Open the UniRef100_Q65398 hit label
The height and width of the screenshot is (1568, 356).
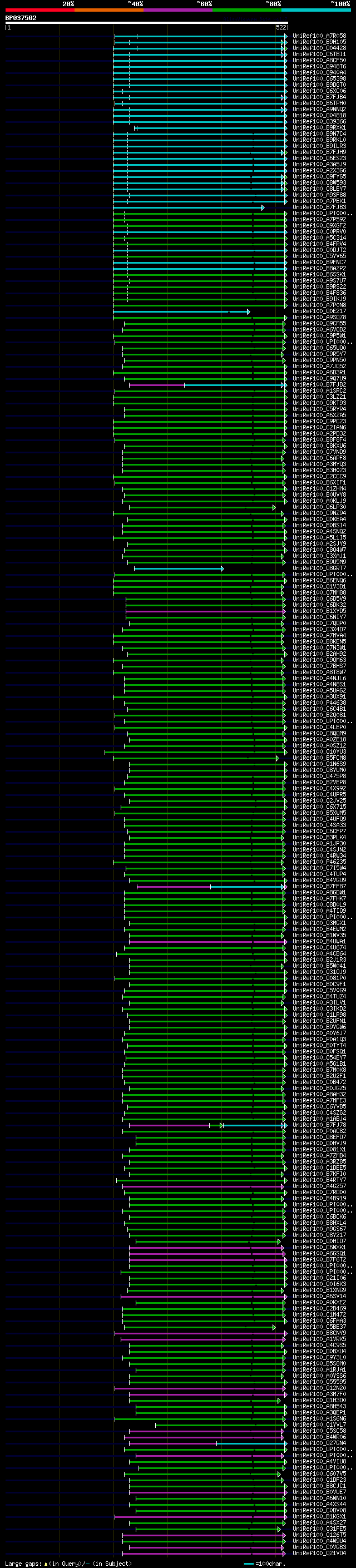[x=319, y=78]
